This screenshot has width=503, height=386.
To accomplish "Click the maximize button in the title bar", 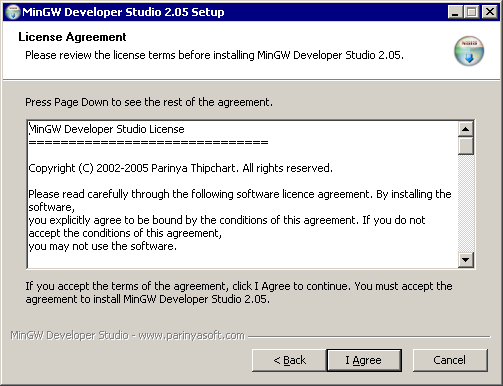I will (471, 12).
